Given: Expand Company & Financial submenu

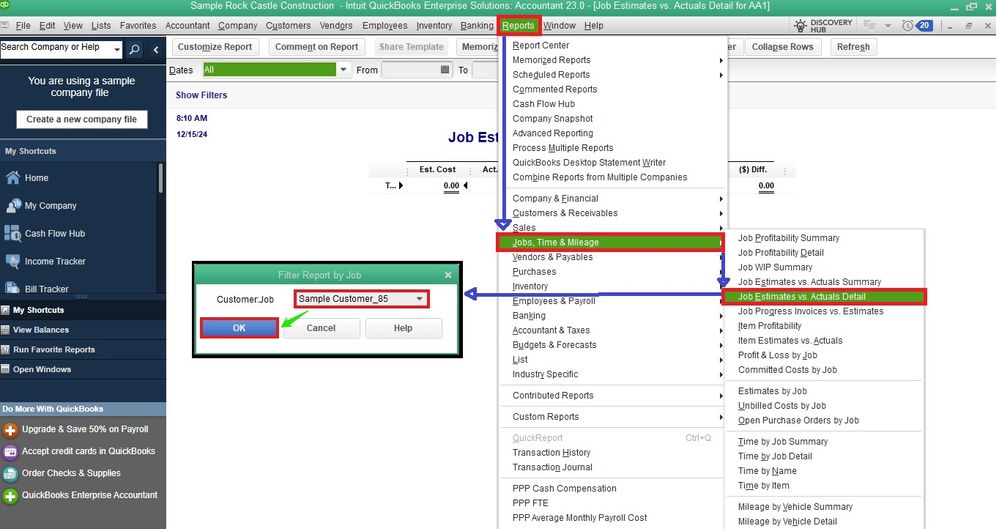Looking at the screenshot, I should tap(721, 199).
